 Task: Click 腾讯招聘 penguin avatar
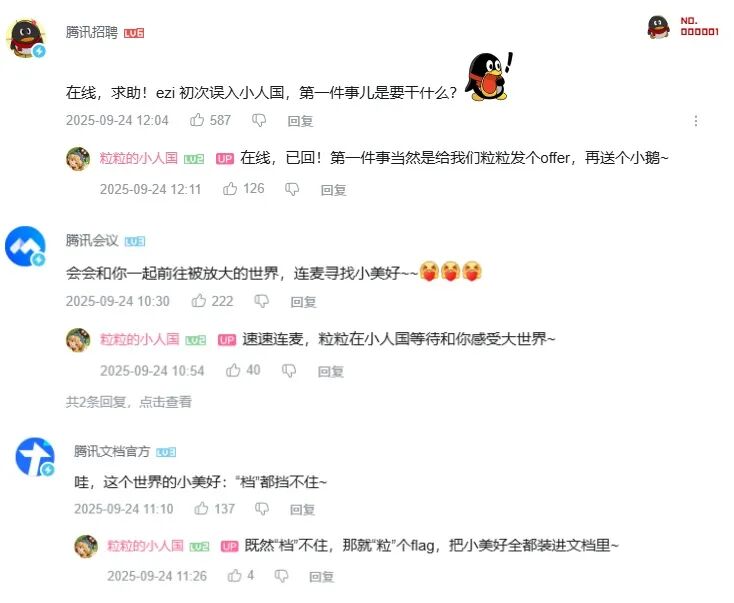click(x=26, y=38)
